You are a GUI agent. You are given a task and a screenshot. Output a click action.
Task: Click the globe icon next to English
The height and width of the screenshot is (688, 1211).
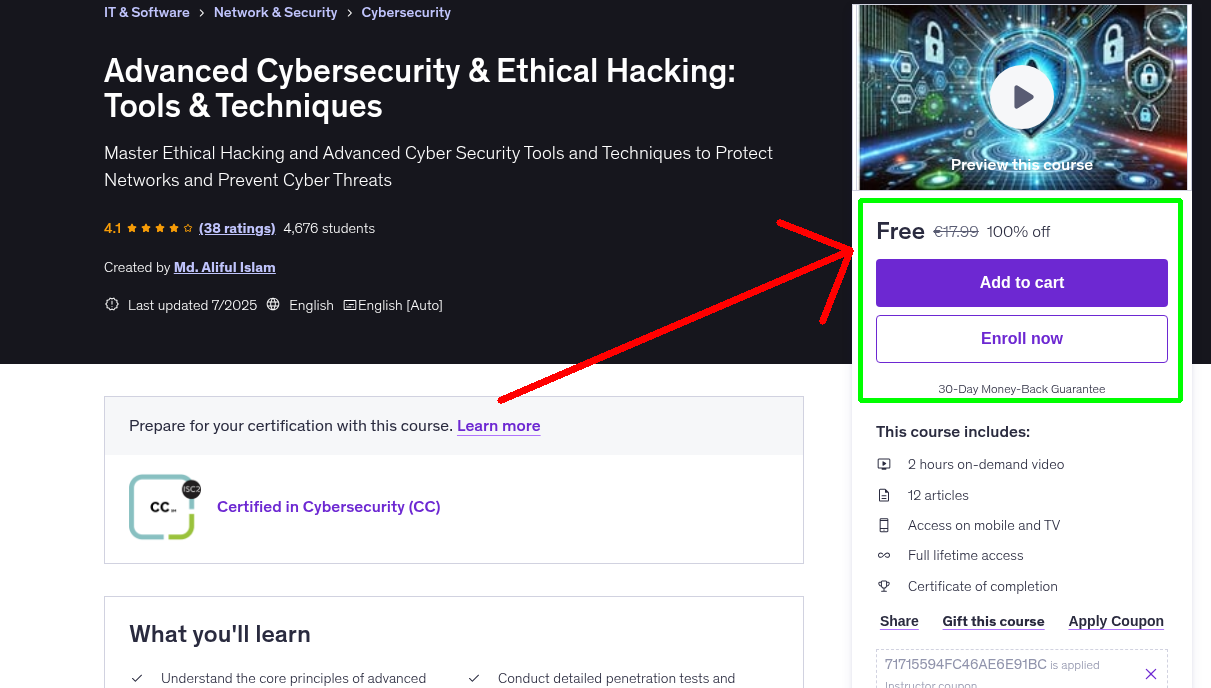273,305
